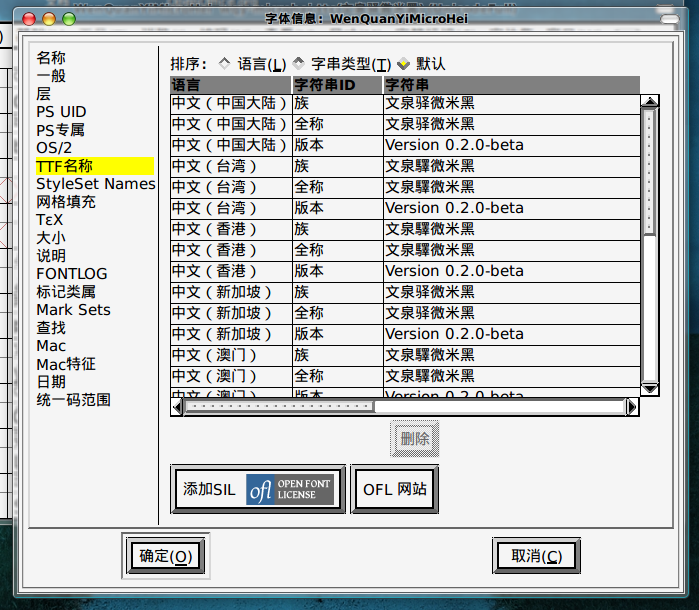The height and width of the screenshot is (610, 699).
Task: Select sort by 语言(L) radio button
Action: click(x=224, y=64)
